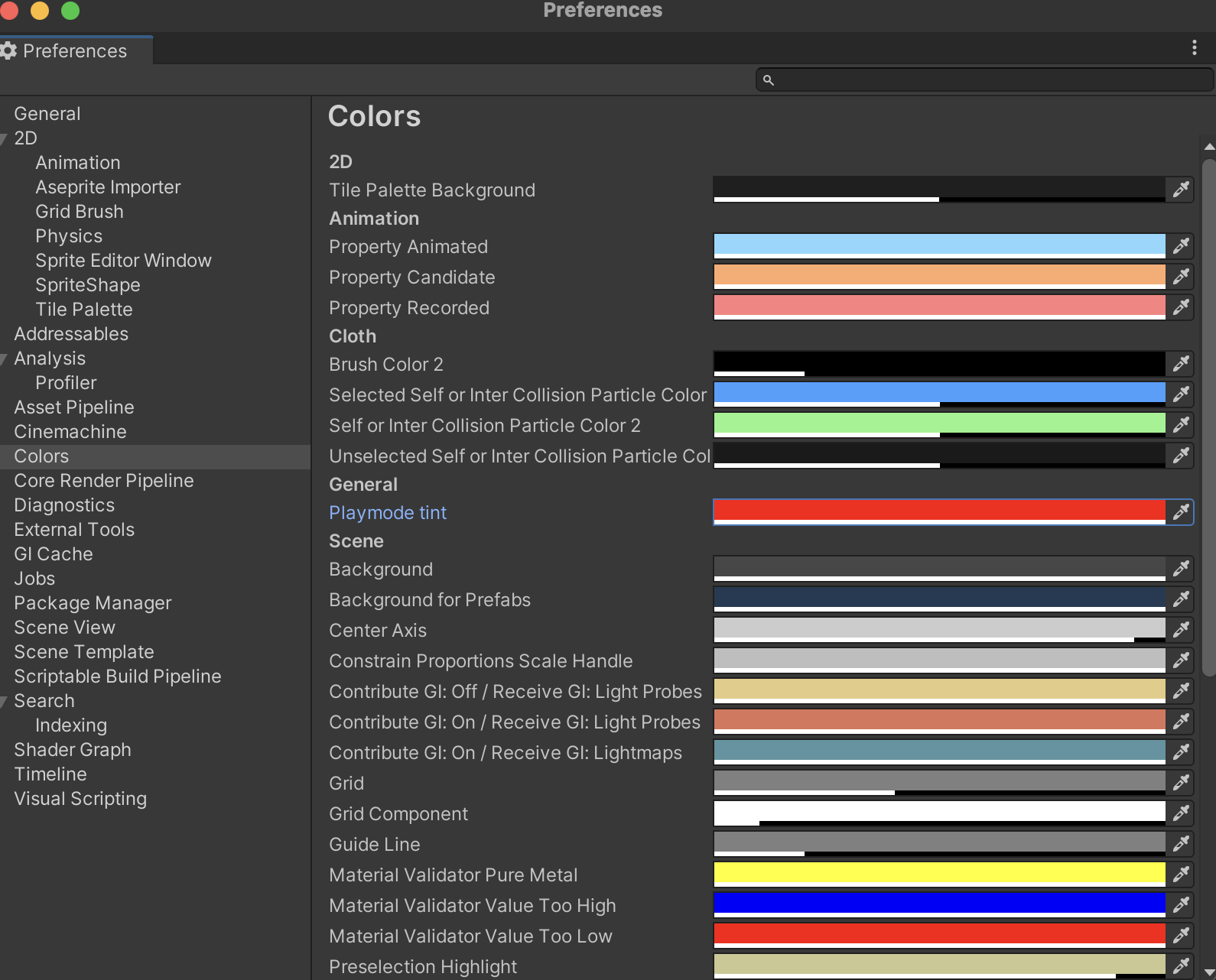Open the Self or Inter Collision green swatch

point(939,425)
